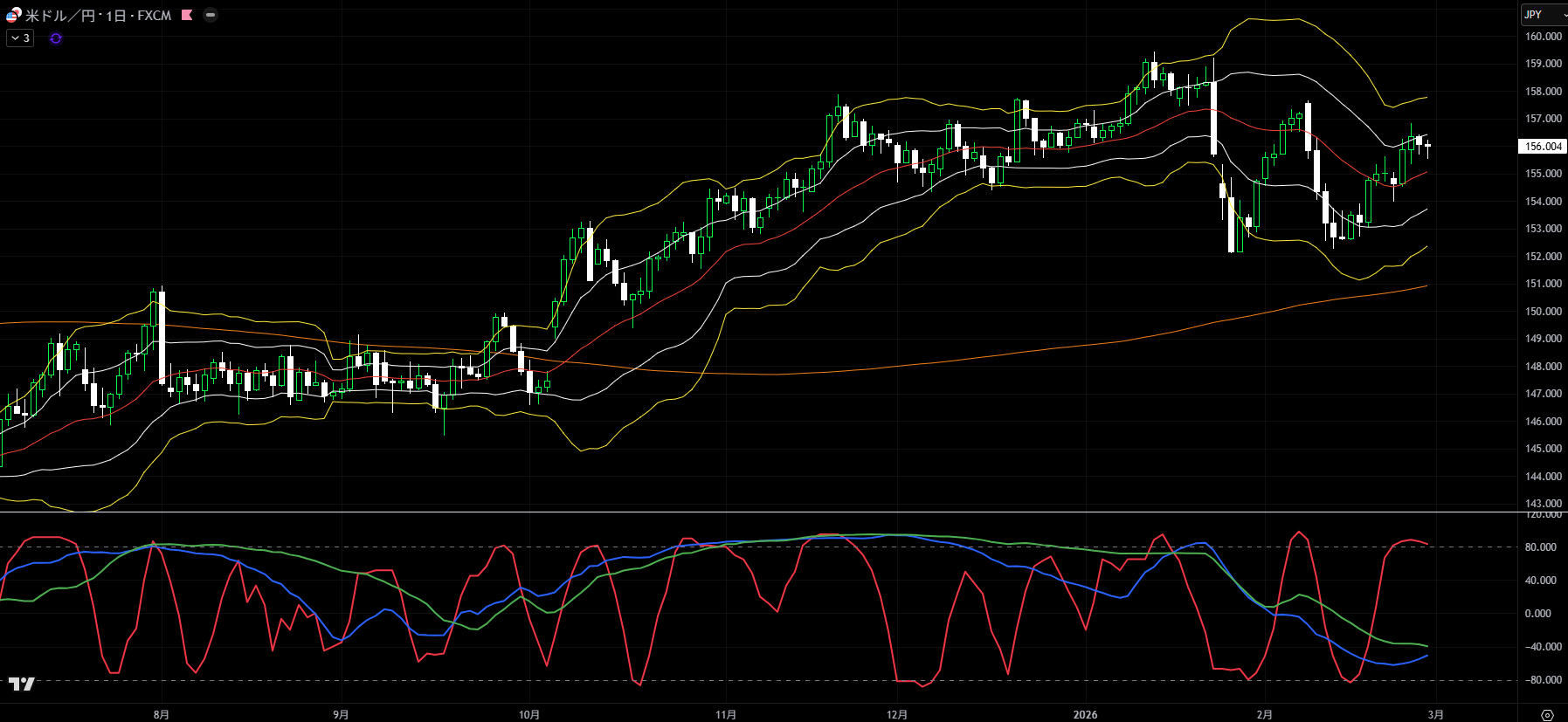Viewport: 1568px width, 722px height.
Task: Click the 80.000 level on oscillator scale
Action: coord(1540,547)
